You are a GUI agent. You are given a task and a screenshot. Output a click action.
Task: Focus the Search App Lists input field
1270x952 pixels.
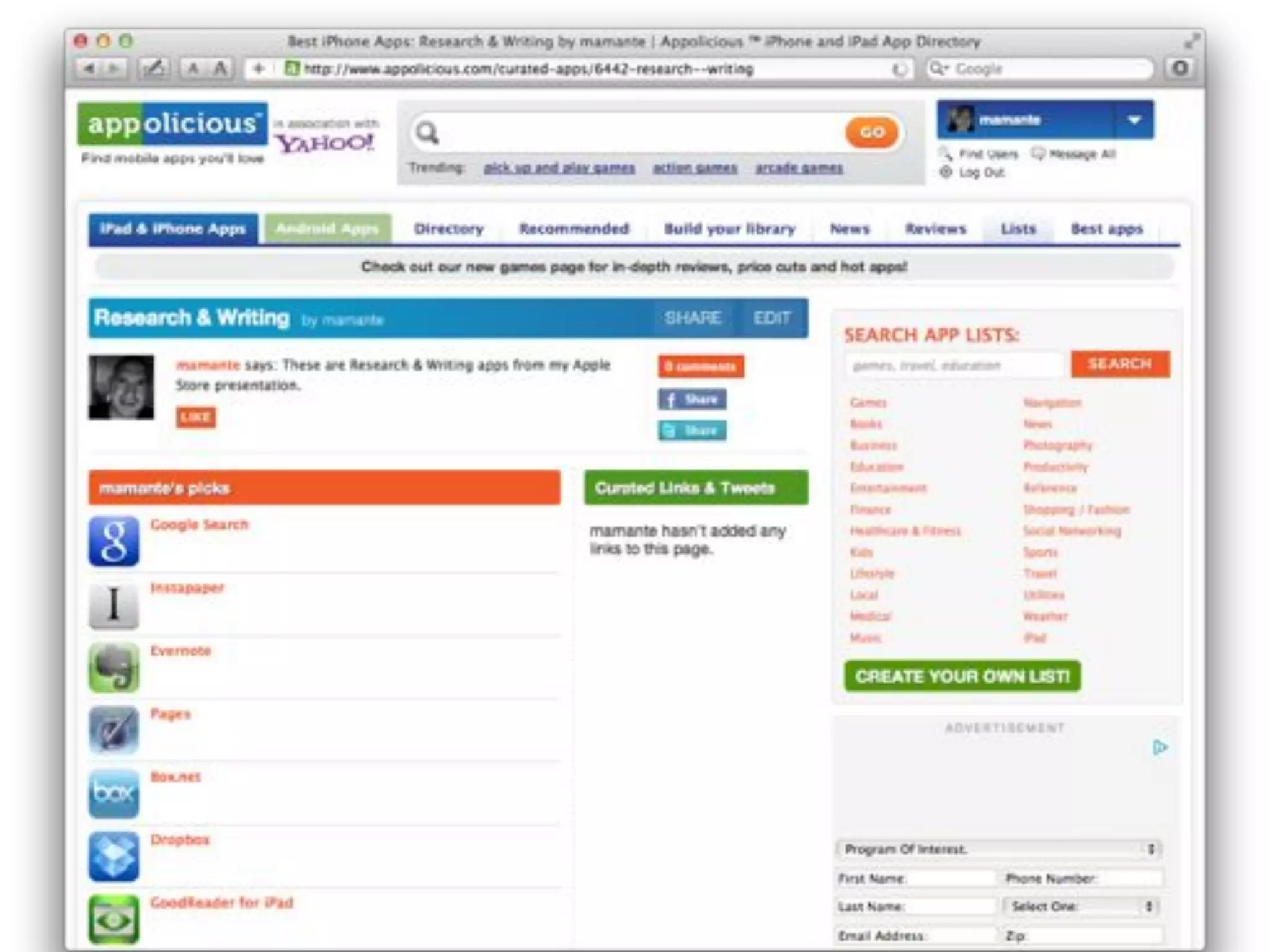point(954,365)
